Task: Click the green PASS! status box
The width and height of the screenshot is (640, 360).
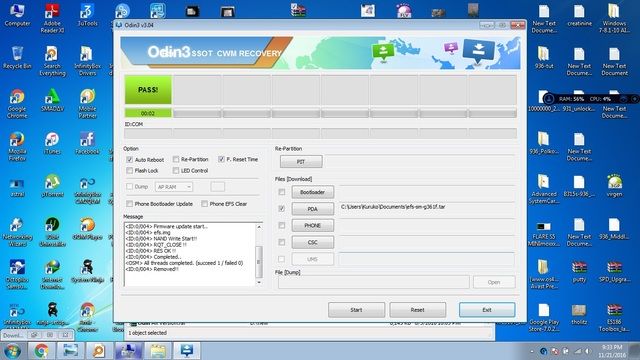Action: tap(148, 89)
